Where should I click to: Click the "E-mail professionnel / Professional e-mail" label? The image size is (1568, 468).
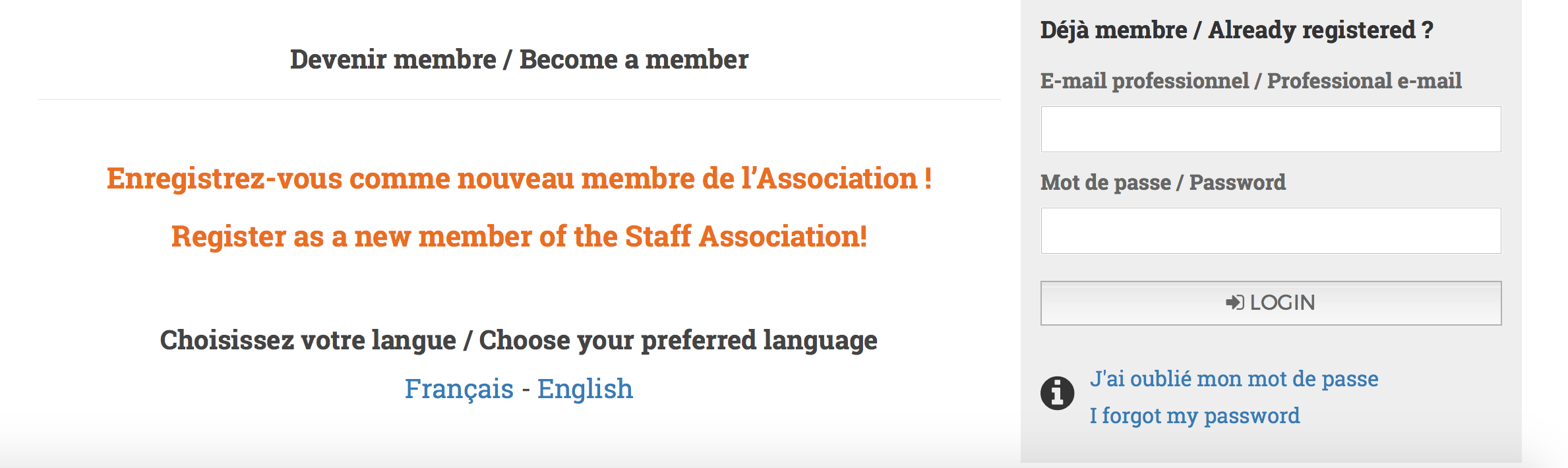1250,81
